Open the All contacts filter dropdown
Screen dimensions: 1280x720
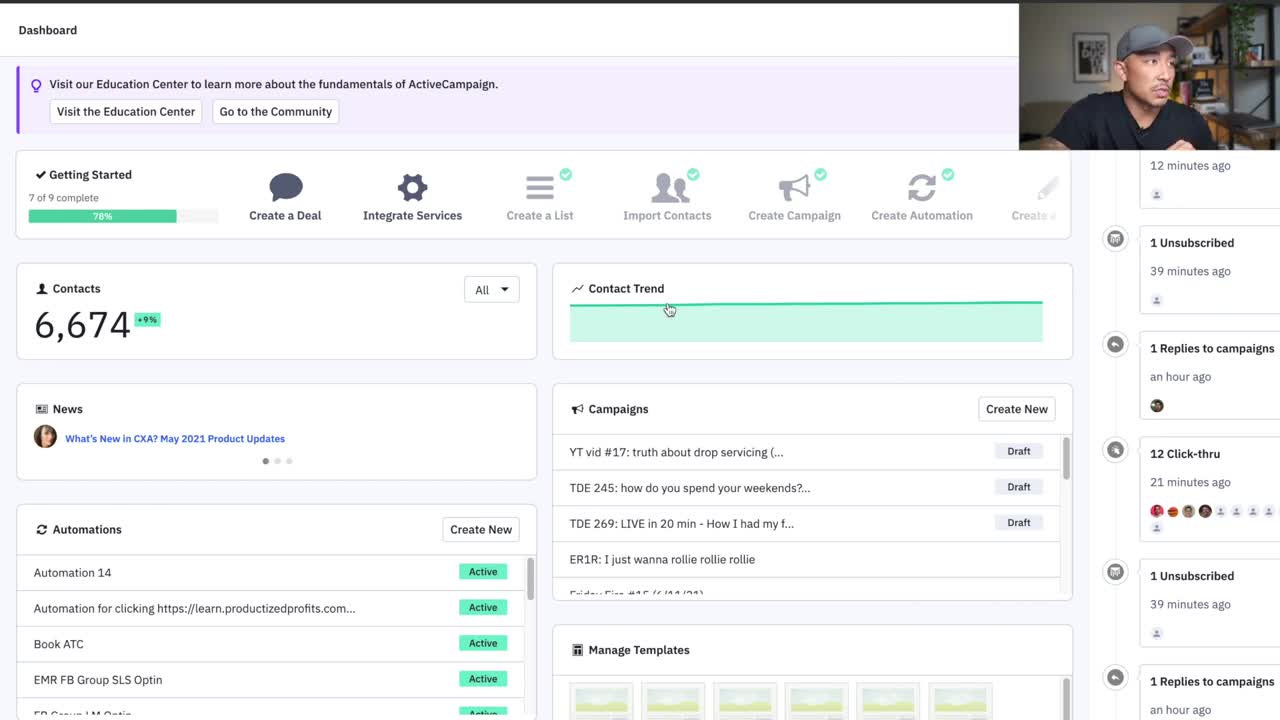point(492,290)
